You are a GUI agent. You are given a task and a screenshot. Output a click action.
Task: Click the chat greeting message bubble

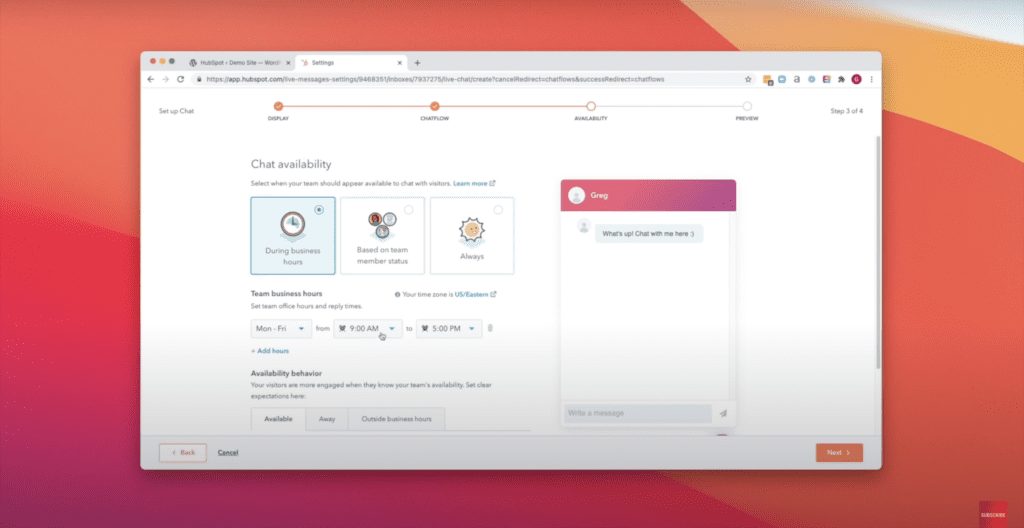(648, 233)
